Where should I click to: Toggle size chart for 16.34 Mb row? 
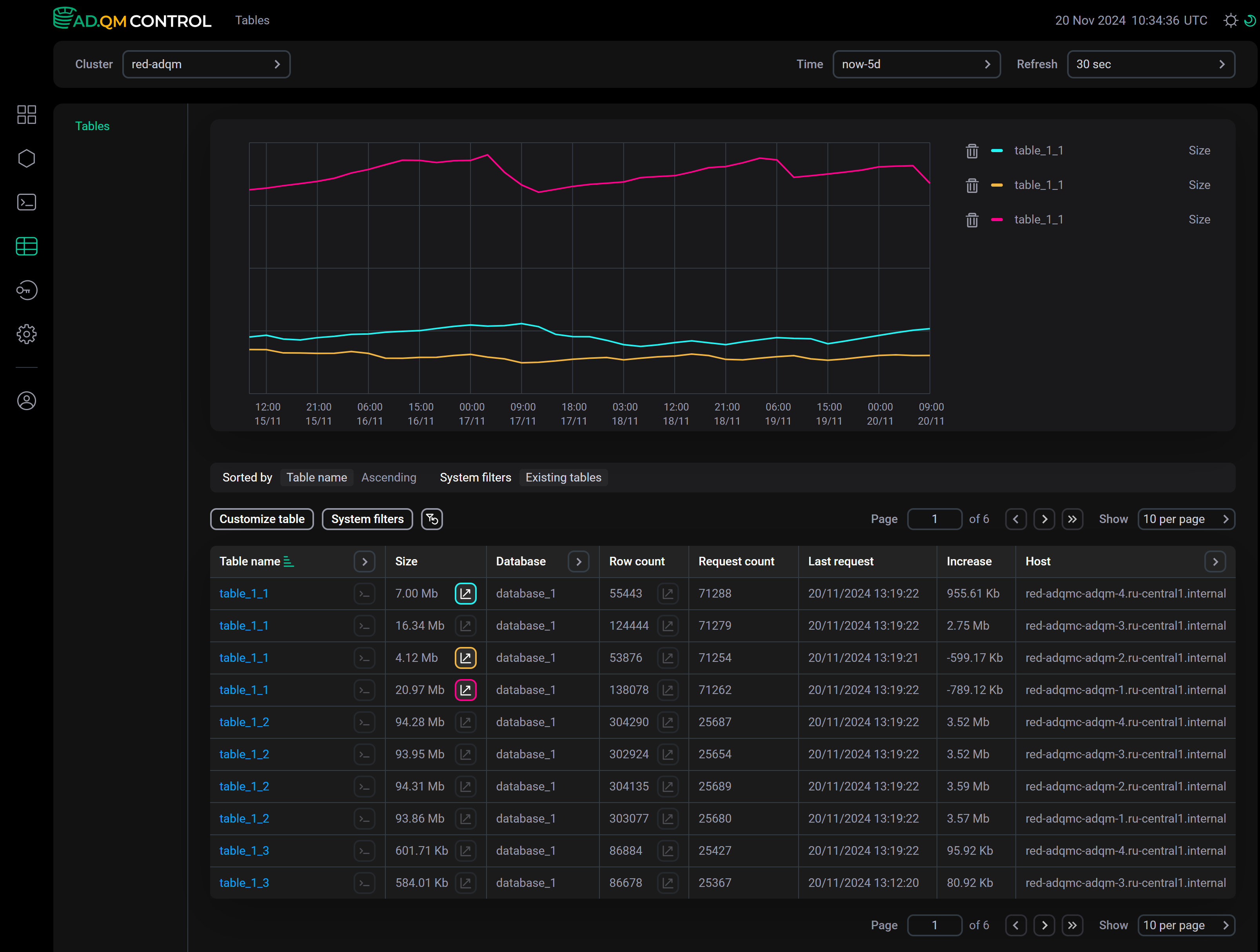(465, 625)
